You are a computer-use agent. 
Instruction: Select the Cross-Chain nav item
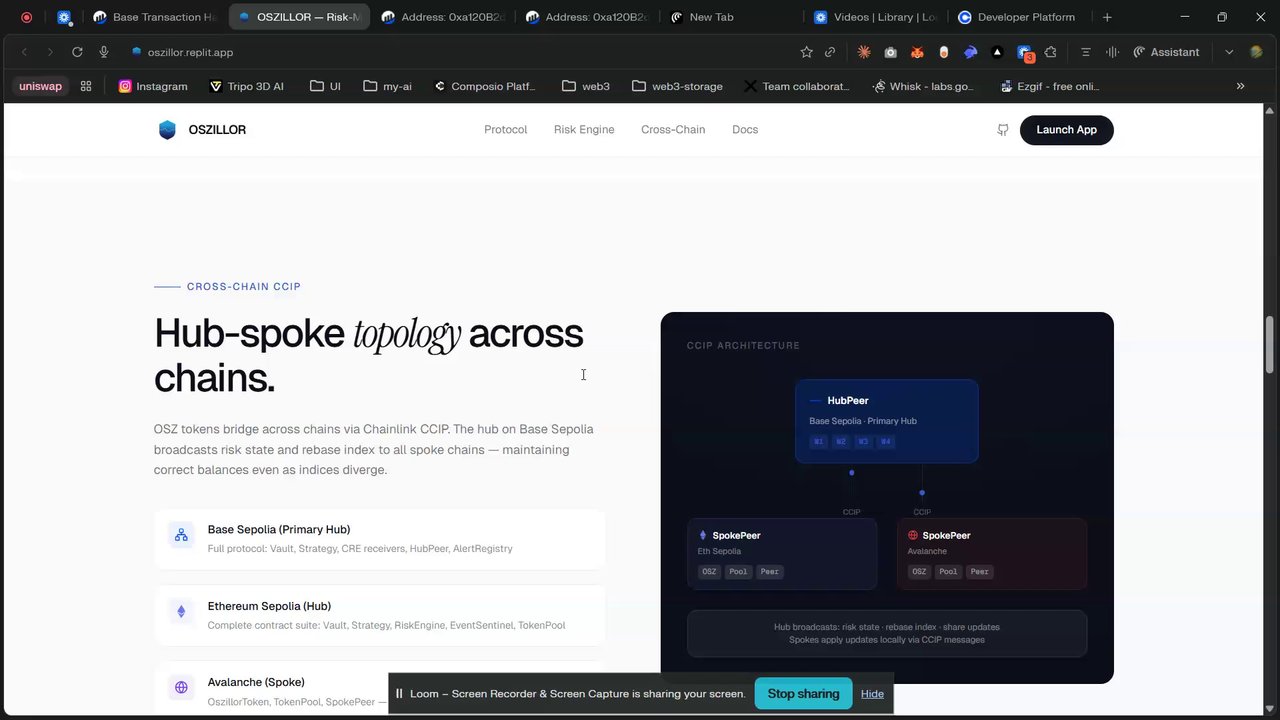(673, 130)
